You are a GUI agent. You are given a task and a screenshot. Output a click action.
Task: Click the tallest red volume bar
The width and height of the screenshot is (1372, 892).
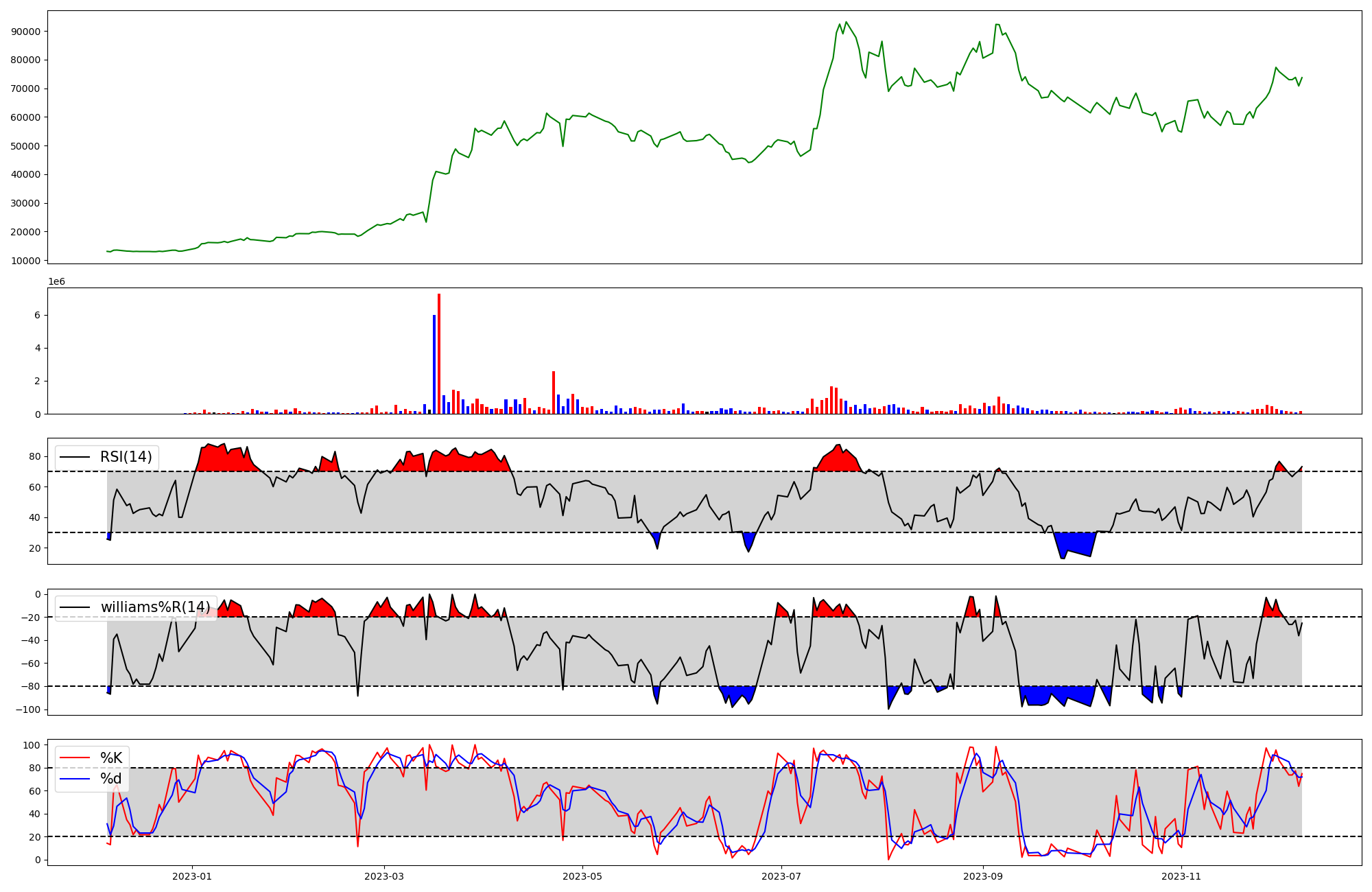click(x=439, y=353)
